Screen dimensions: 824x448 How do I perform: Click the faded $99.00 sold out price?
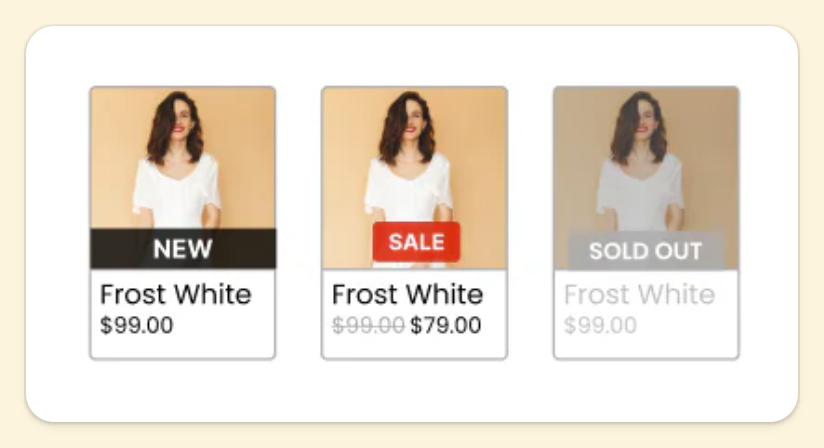[x=600, y=325]
